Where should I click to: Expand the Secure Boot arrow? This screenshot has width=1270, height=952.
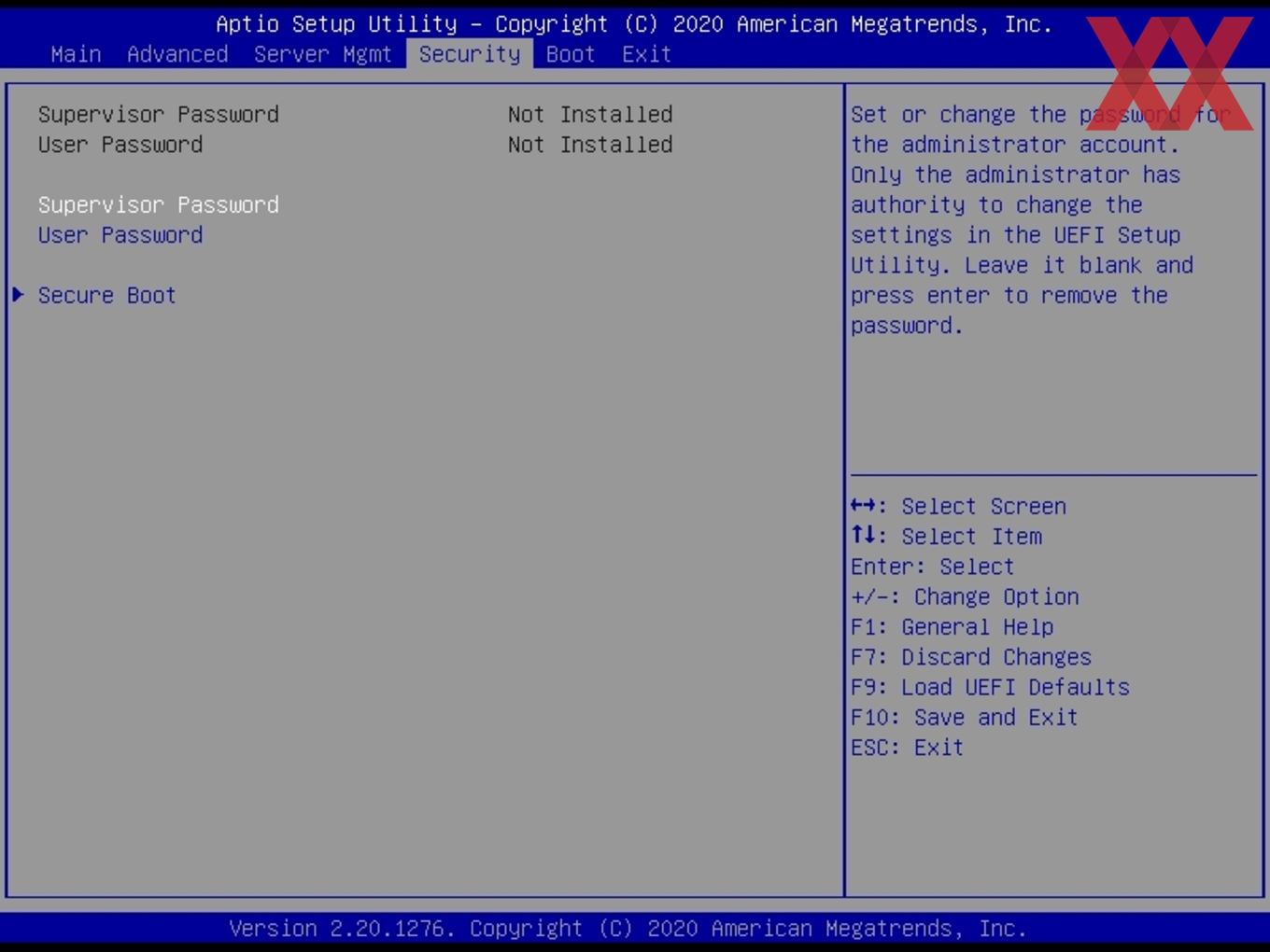tap(18, 295)
